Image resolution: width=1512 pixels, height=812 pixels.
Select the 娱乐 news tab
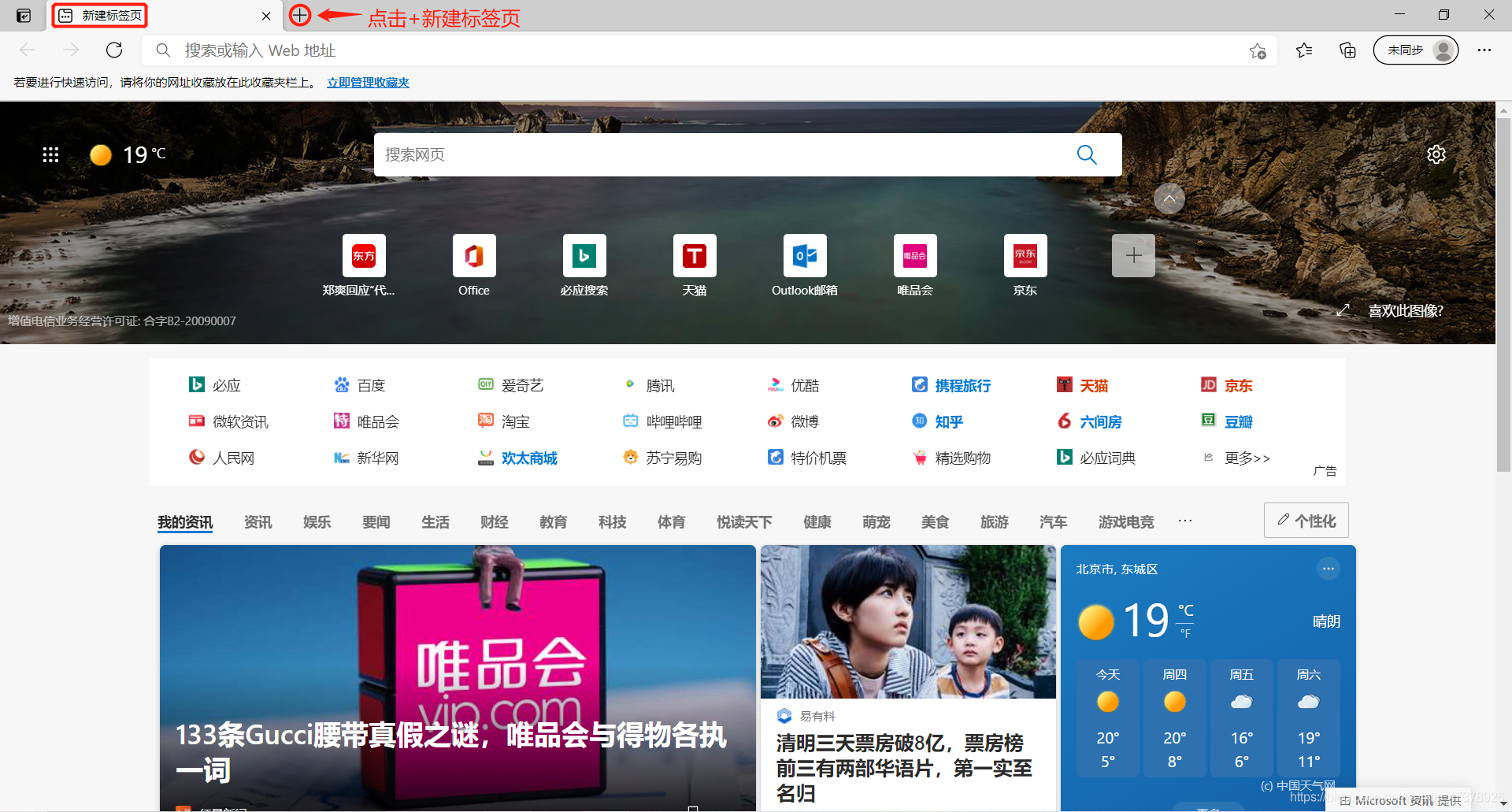coord(317,521)
